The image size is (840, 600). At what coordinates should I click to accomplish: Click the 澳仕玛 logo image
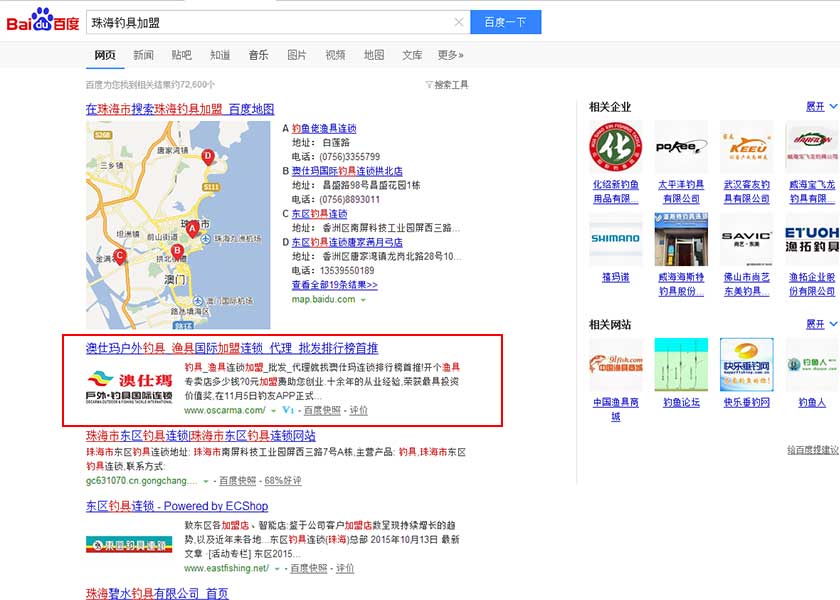point(129,387)
